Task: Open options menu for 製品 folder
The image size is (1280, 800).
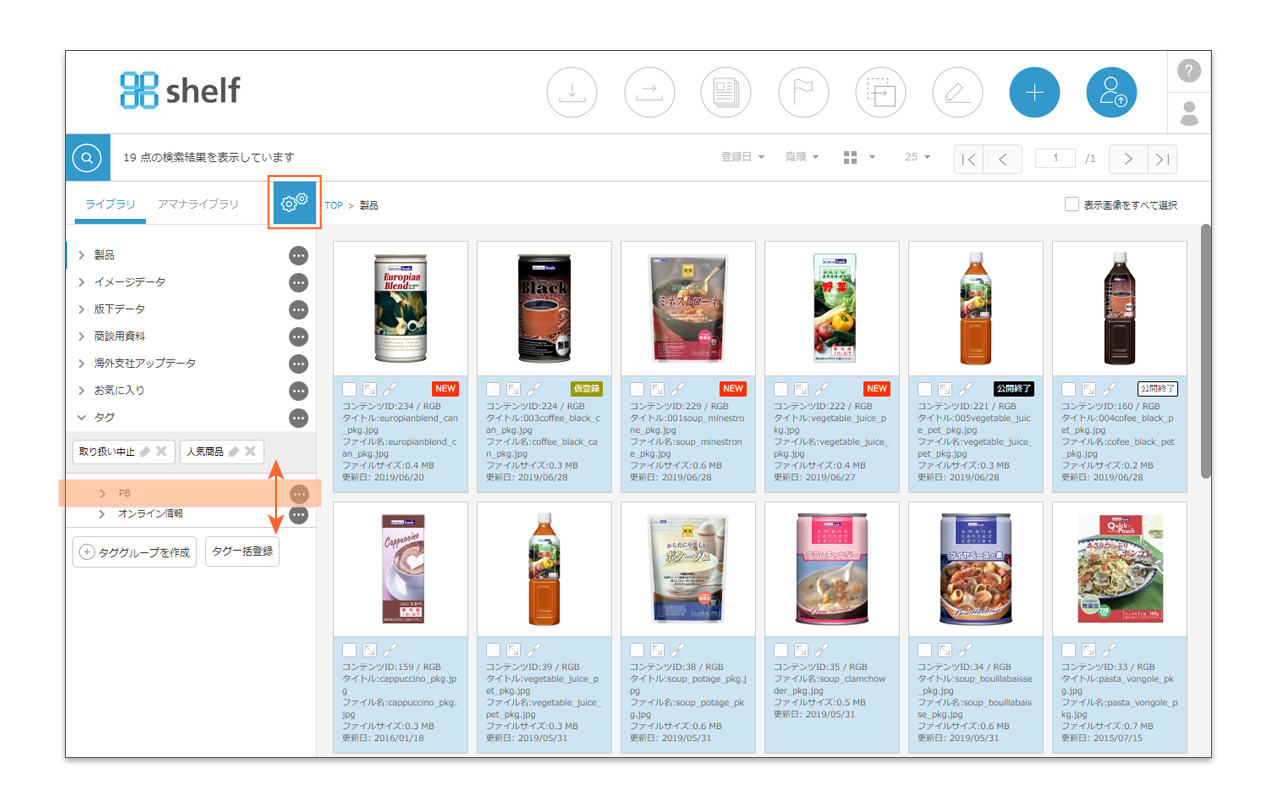Action: tap(298, 256)
